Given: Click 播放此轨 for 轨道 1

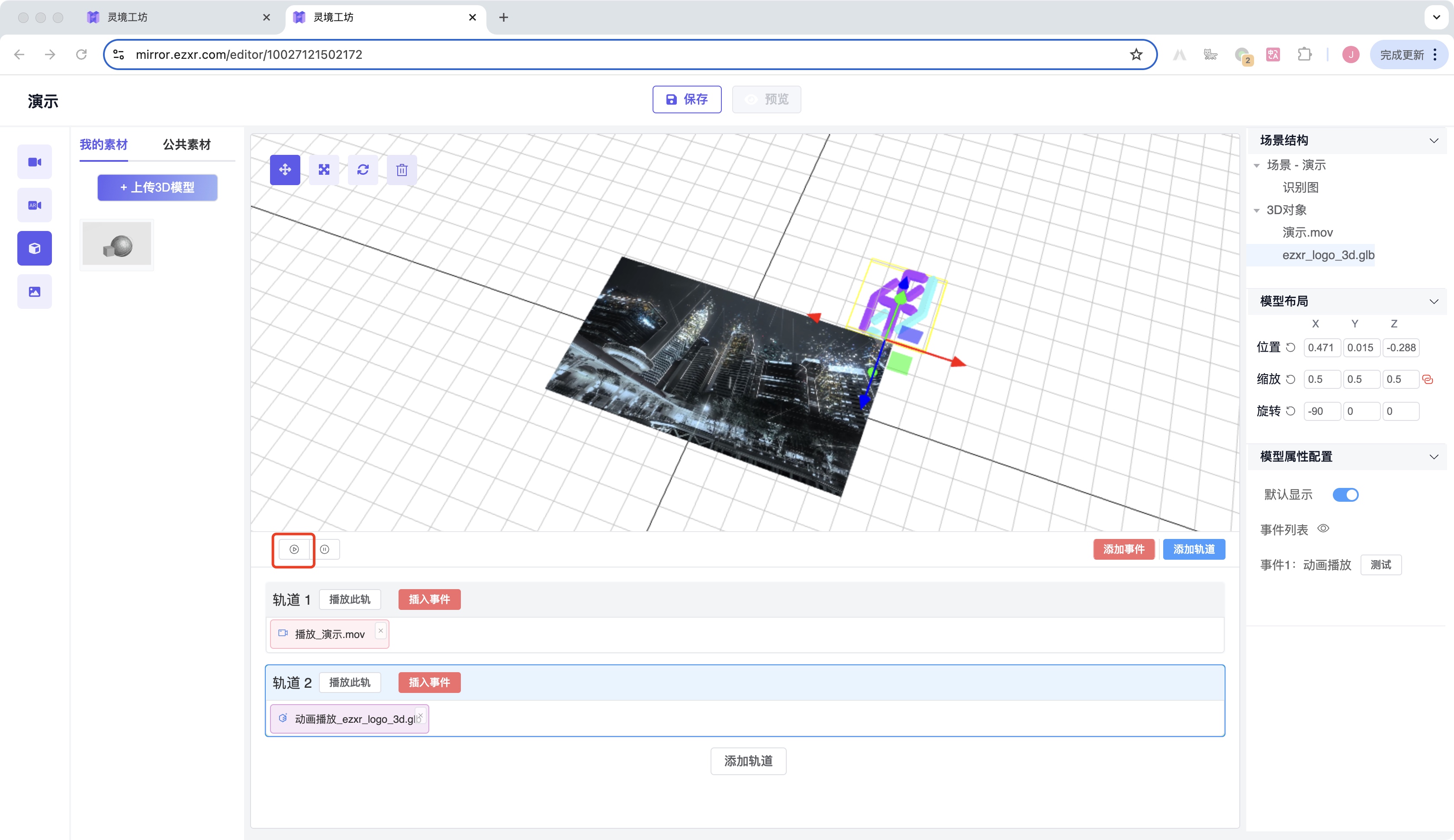Looking at the screenshot, I should [350, 600].
